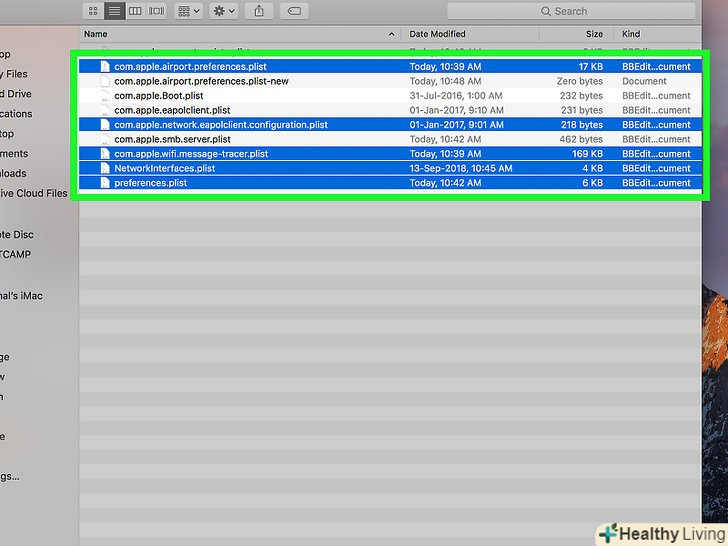Image resolution: width=728 pixels, height=546 pixels.
Task: Switch to Cover Flow view
Action: (156, 11)
